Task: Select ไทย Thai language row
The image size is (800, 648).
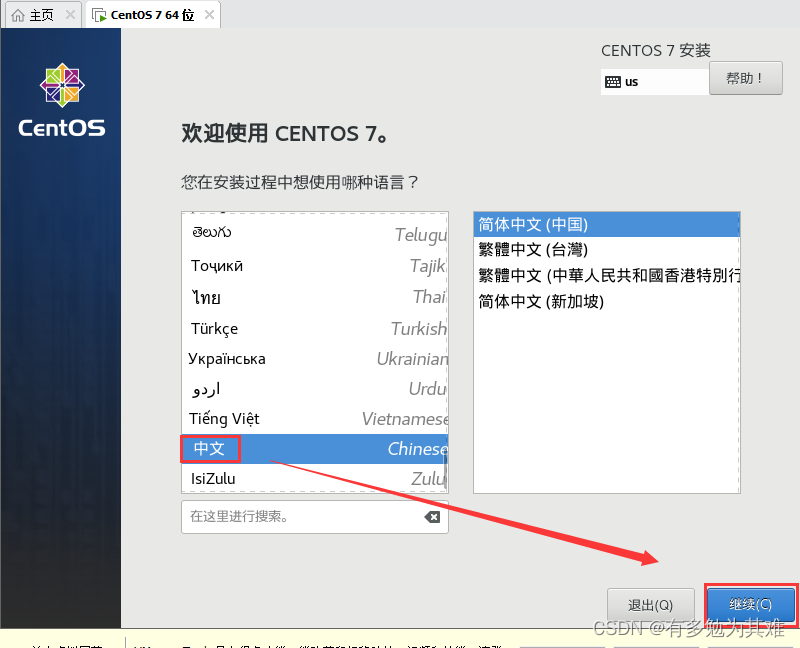Action: (314, 297)
